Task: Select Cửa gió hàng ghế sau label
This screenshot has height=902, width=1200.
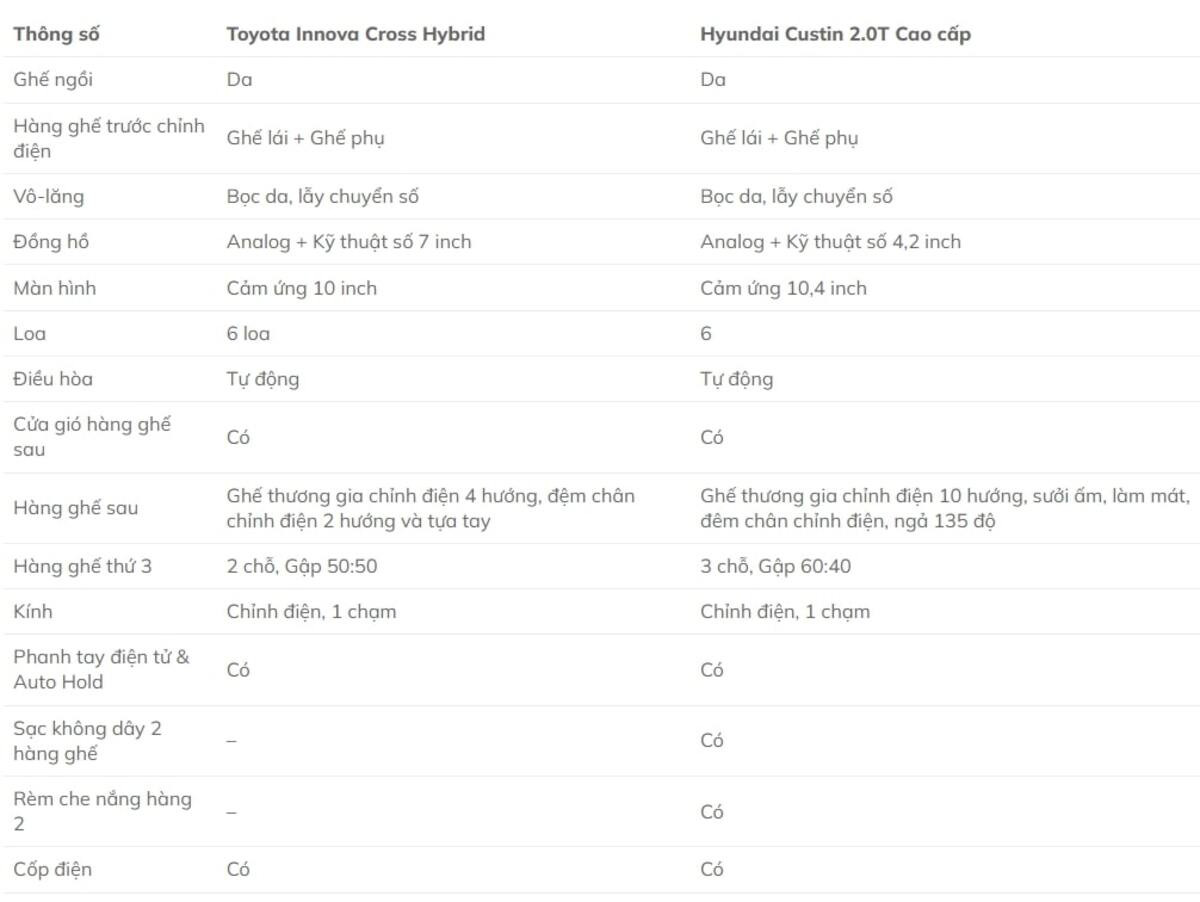Action: coord(92,437)
